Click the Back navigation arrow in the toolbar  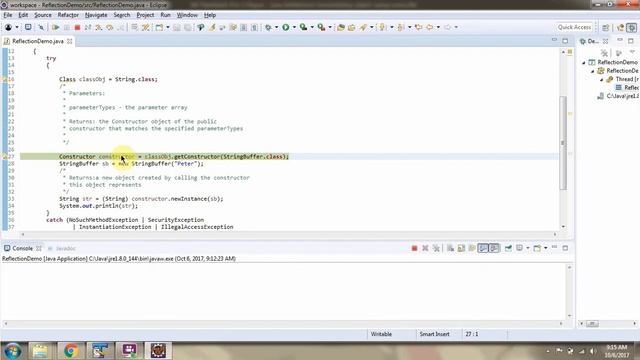click(x=429, y=27)
